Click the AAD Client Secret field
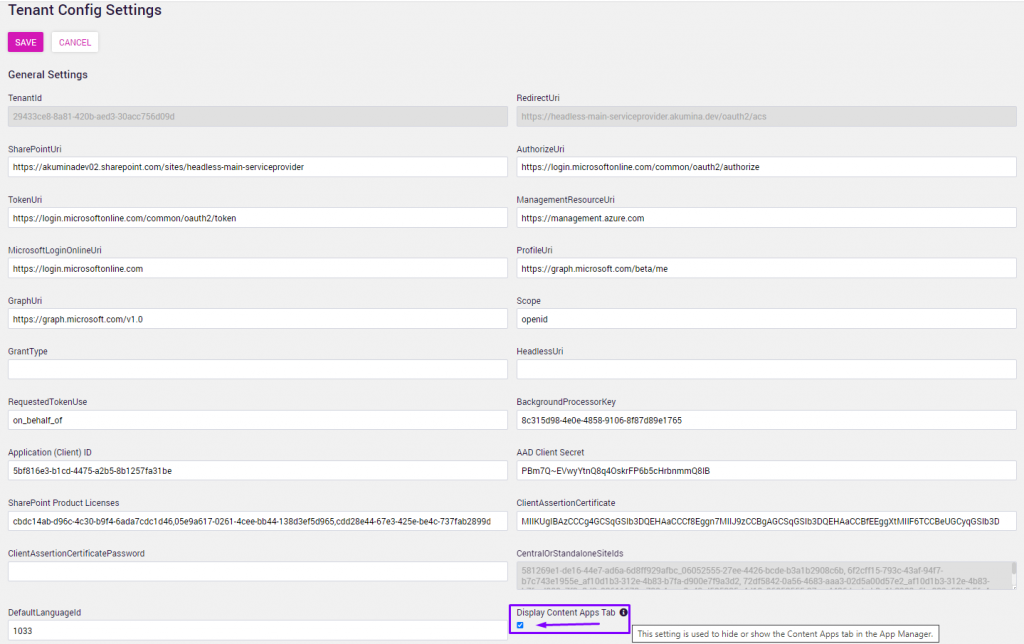The image size is (1024, 644). click(x=765, y=470)
